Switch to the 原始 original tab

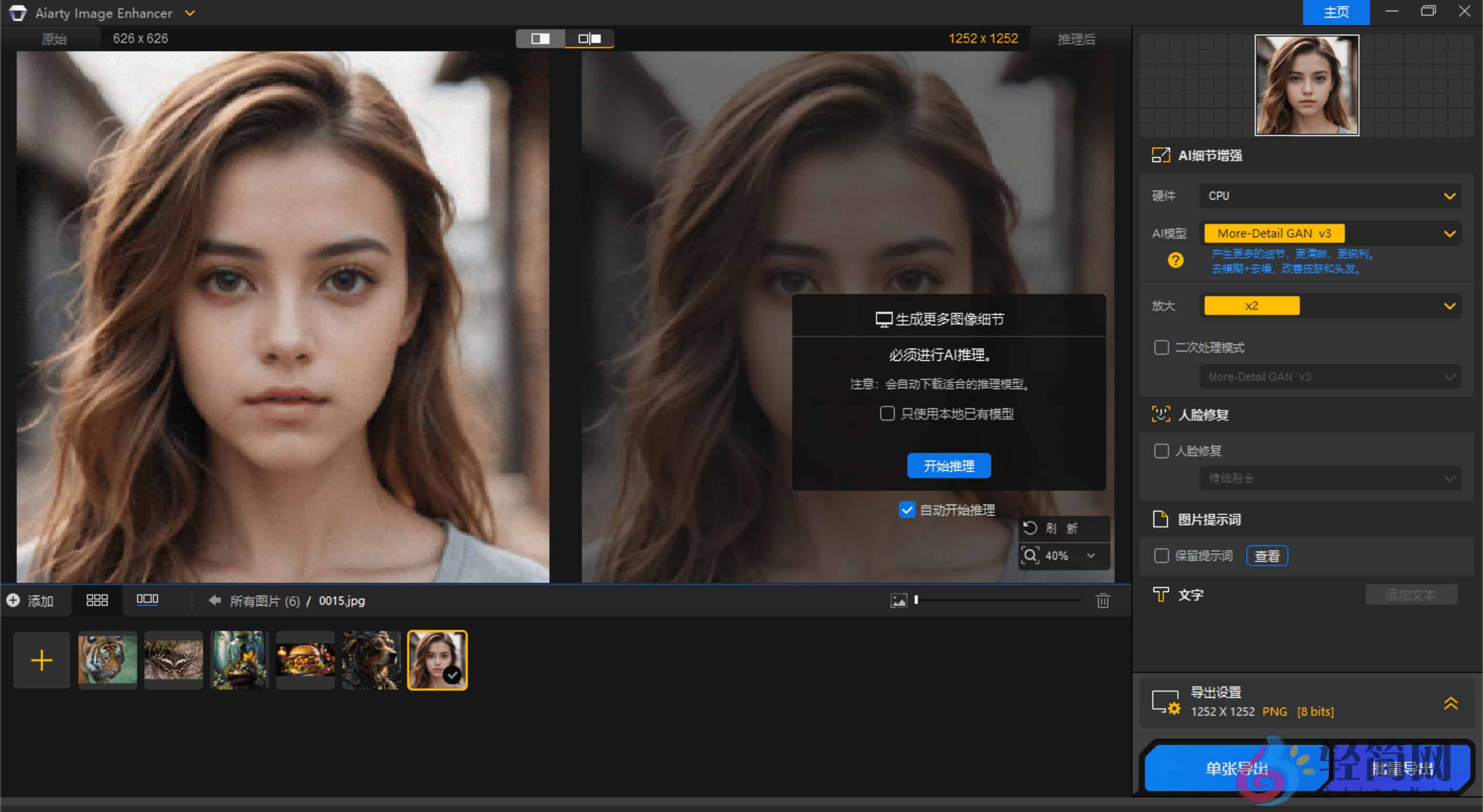tap(53, 39)
